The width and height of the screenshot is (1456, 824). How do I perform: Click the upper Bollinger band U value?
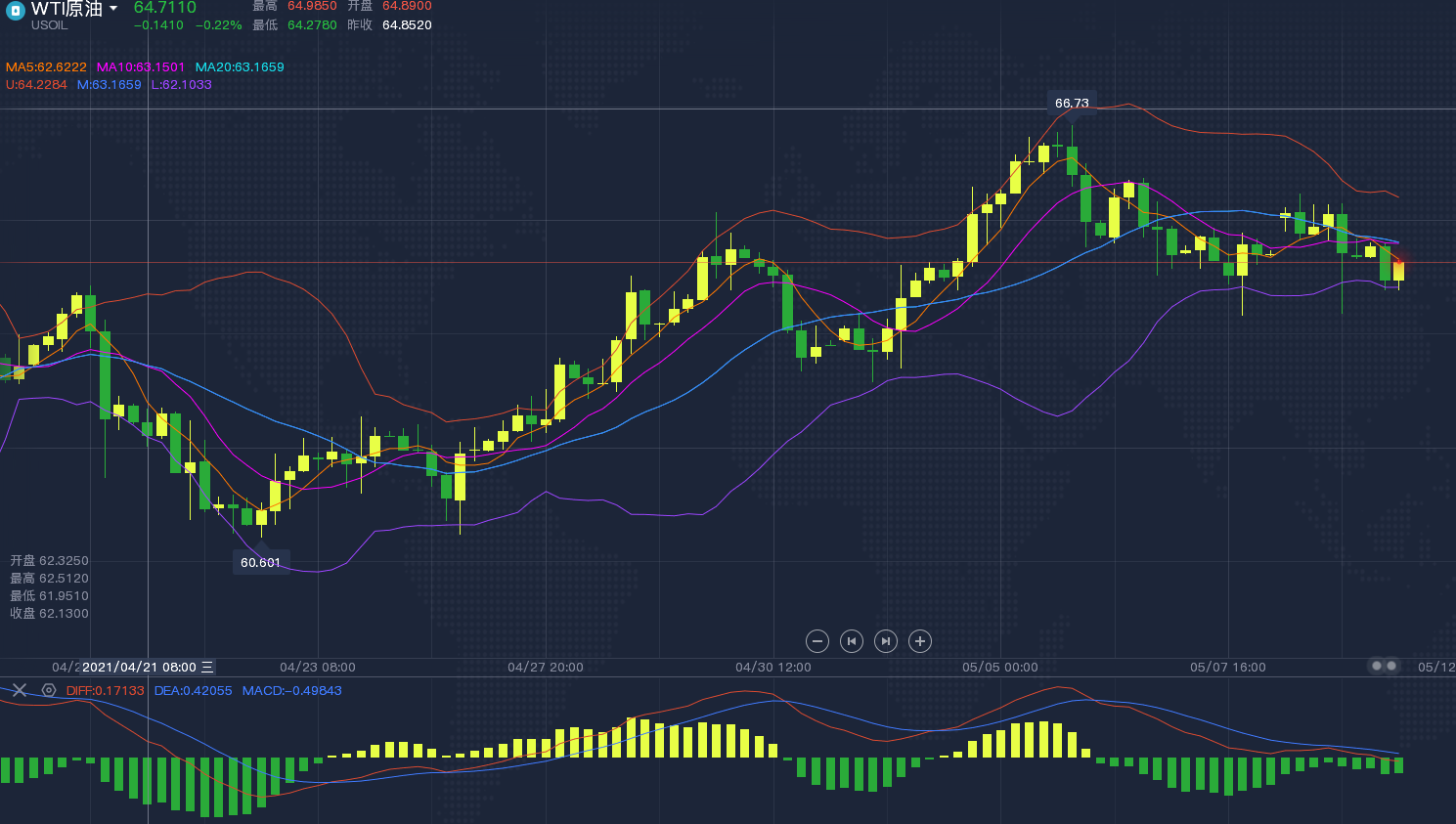[x=36, y=85]
